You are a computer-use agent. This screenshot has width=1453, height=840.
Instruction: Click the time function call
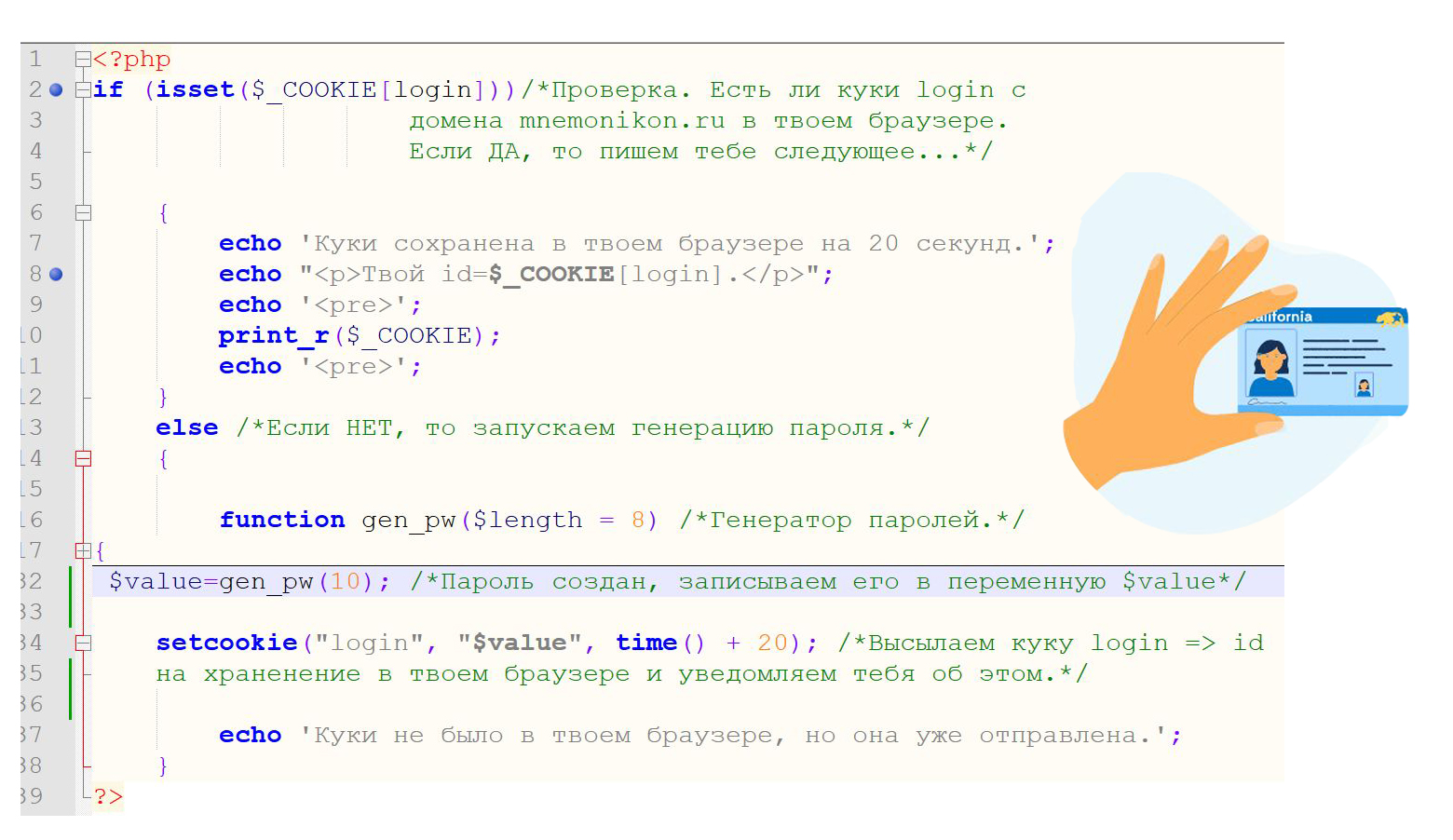[645, 644]
